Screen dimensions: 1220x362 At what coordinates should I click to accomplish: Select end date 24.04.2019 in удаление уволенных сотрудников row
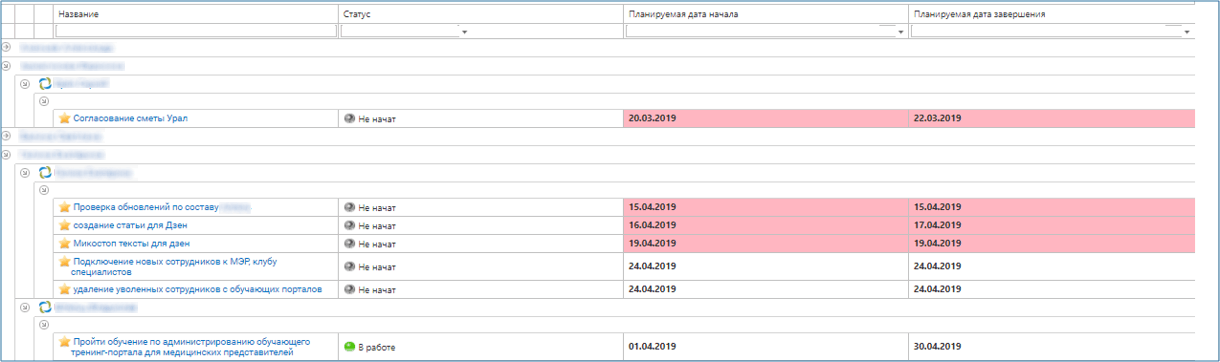coord(1051,289)
